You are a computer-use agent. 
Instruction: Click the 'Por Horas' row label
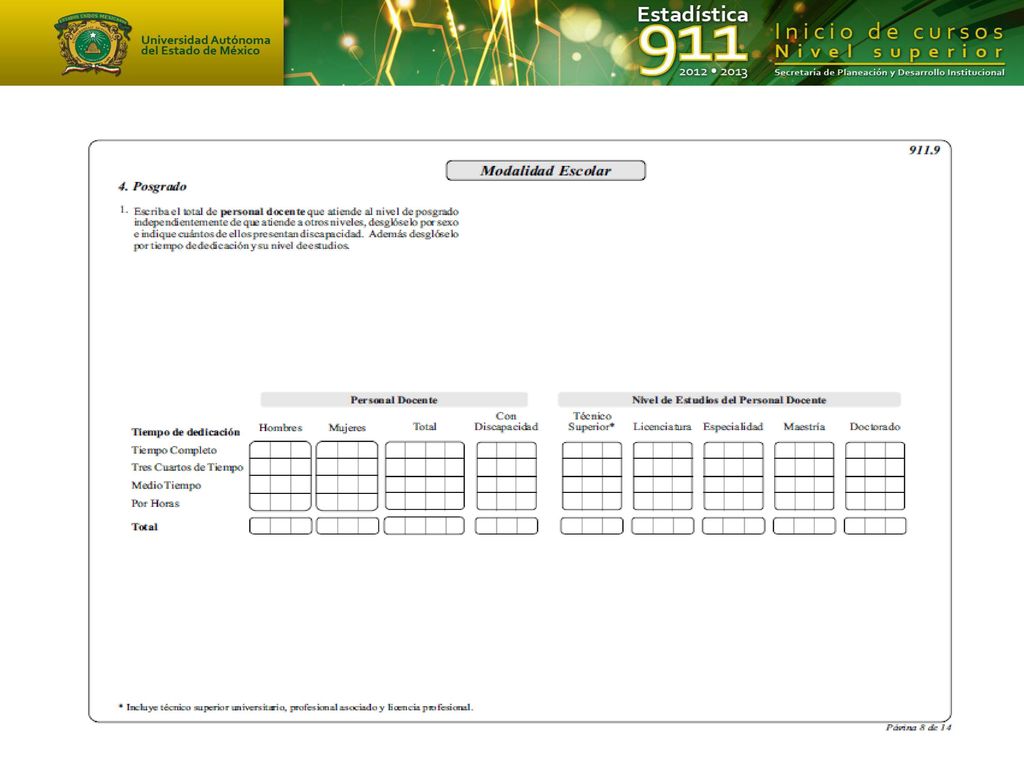tap(155, 503)
